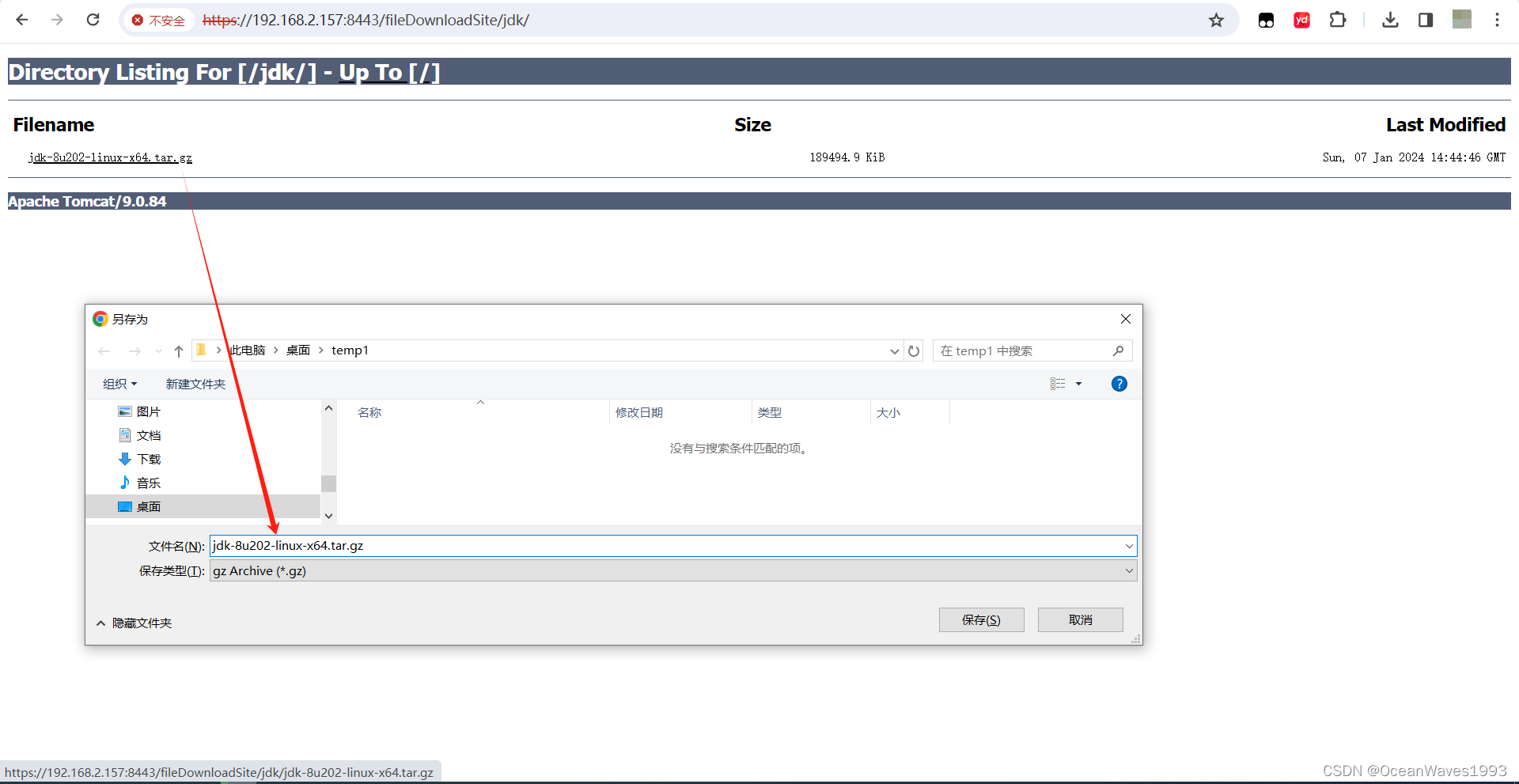This screenshot has height=784, width=1519.
Task: Open the 保存类型 gz Archive dropdown
Action: coord(673,570)
